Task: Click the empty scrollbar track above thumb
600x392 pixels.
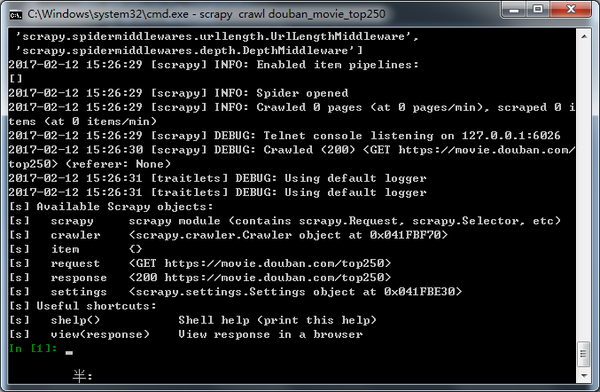Action: tap(584, 191)
